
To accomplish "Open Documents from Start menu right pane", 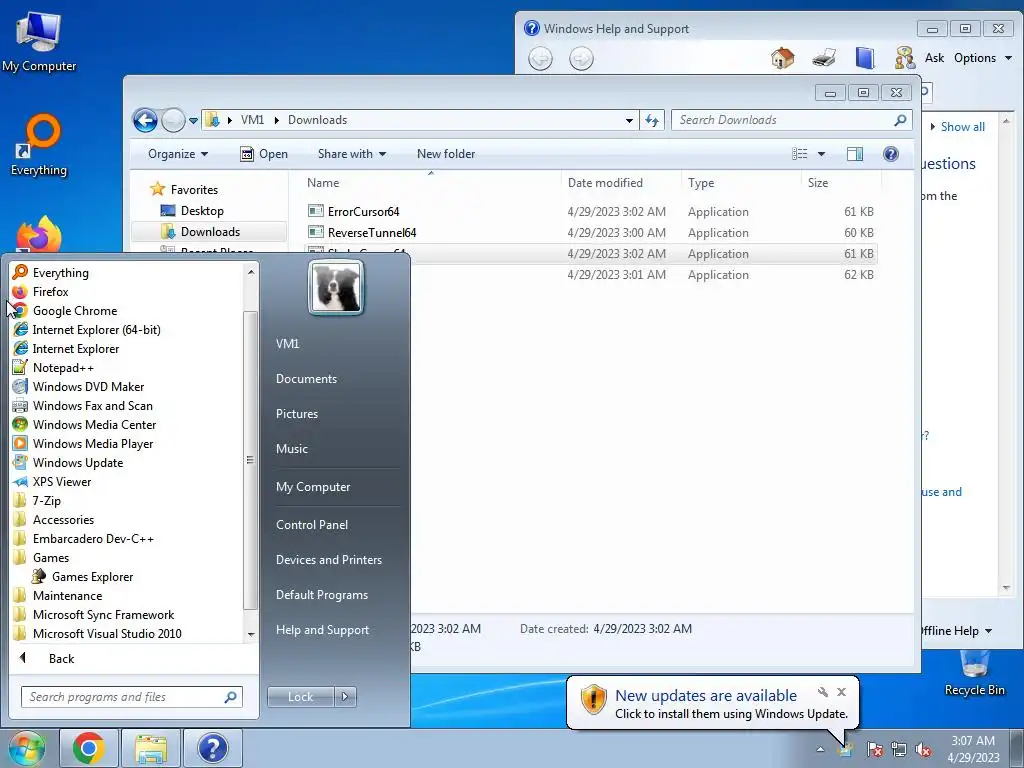I will pyautogui.click(x=306, y=379).
